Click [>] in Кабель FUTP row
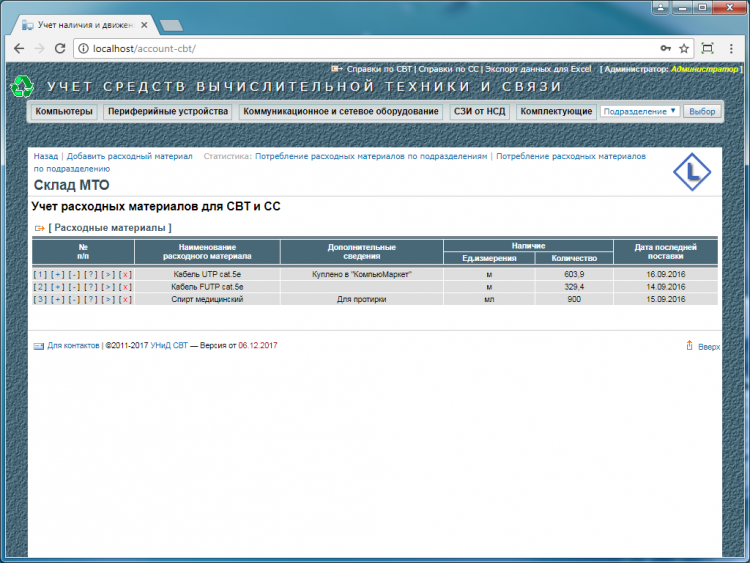The image size is (750, 563). 108,287
